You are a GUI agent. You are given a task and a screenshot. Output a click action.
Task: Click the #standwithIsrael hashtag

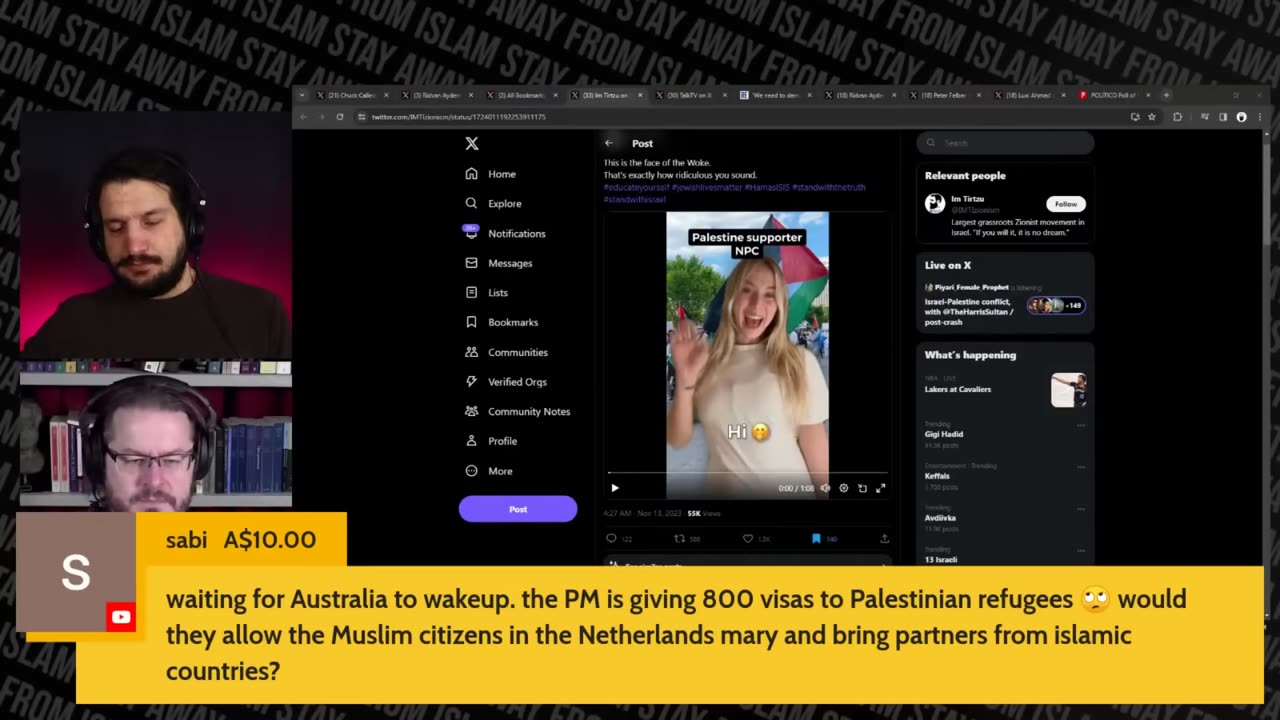[634, 199]
